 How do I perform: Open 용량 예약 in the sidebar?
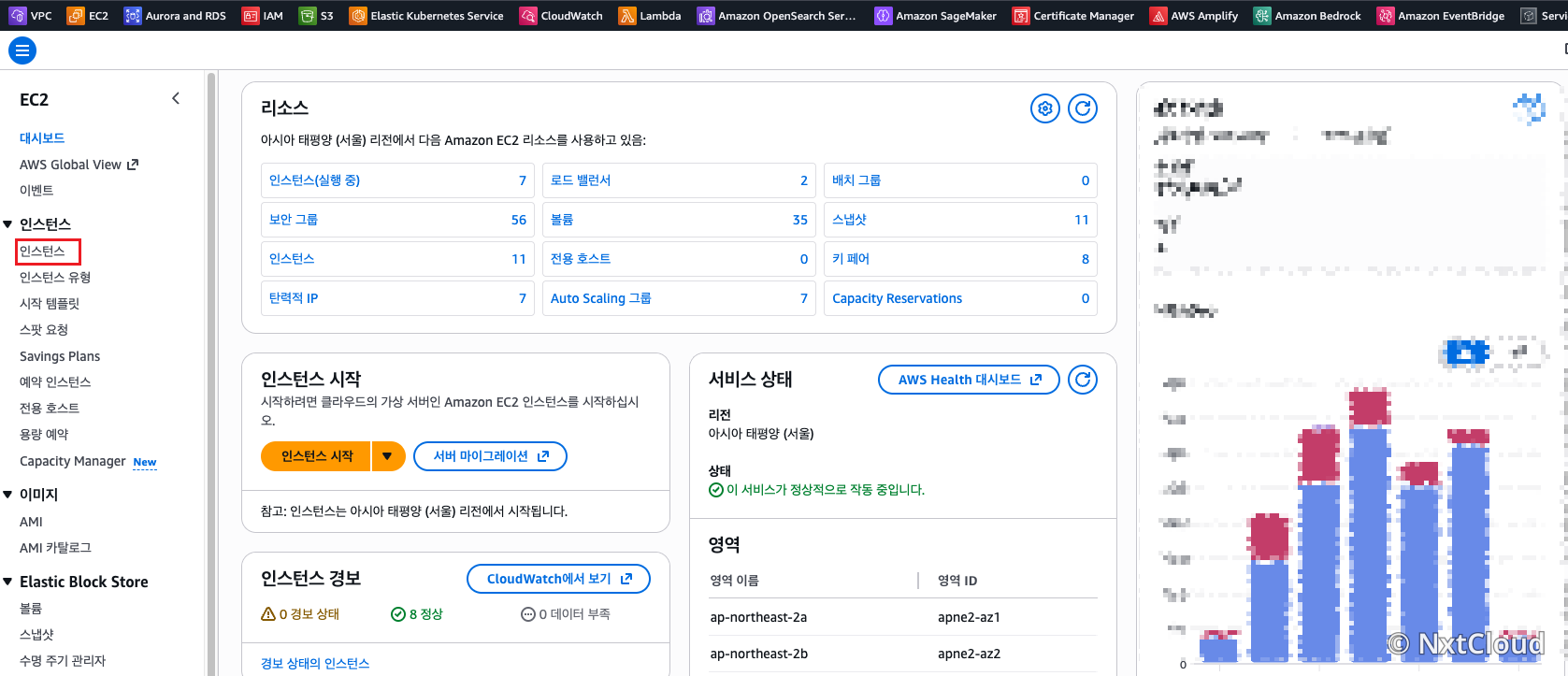[x=44, y=435]
